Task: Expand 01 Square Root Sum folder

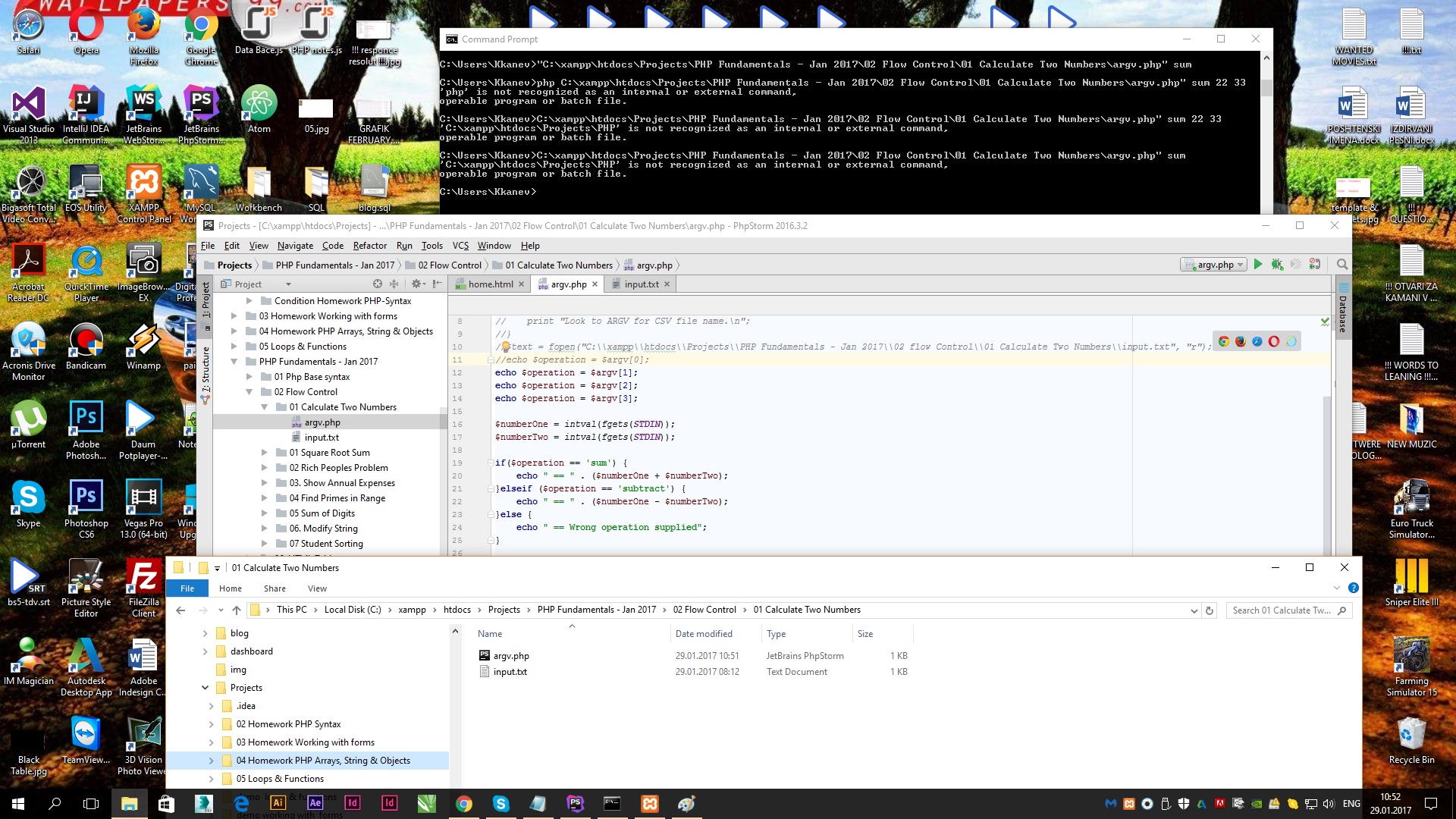Action: [x=264, y=453]
